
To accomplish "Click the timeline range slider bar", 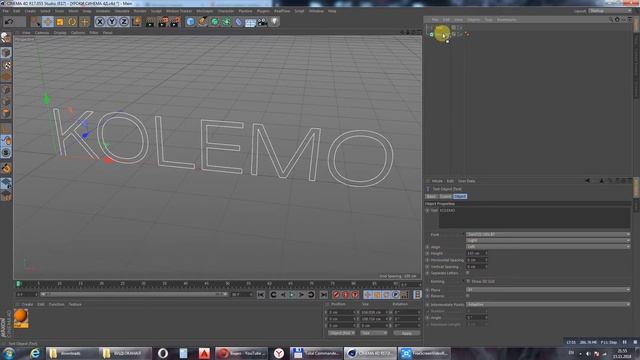I will [133, 294].
